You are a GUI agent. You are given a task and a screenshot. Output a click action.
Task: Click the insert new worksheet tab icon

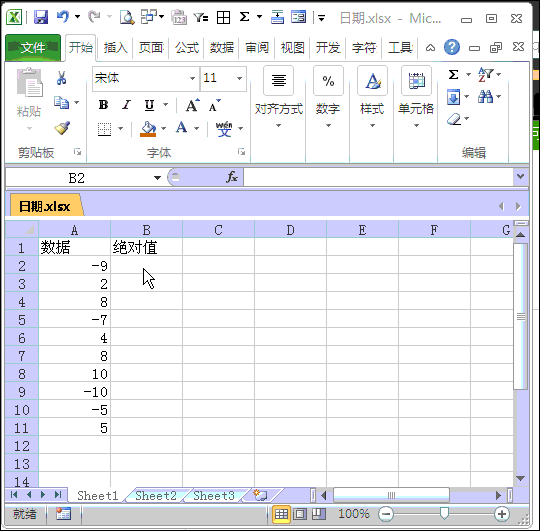point(260,495)
